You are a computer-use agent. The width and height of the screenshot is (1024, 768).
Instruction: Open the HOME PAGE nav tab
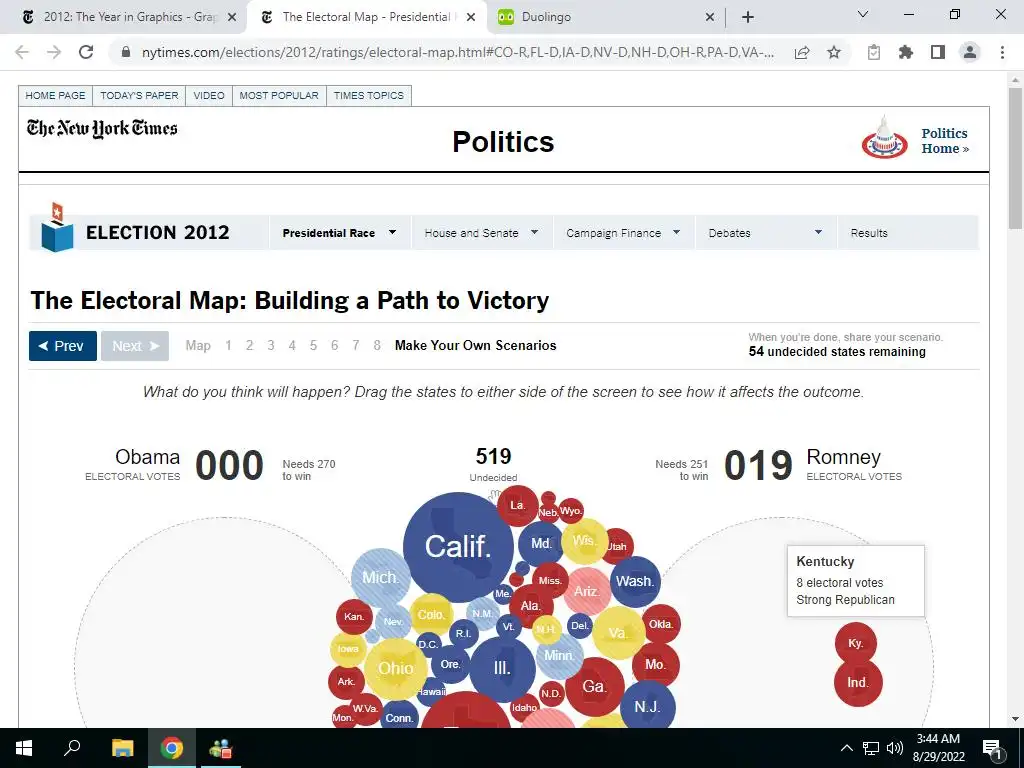[56, 95]
